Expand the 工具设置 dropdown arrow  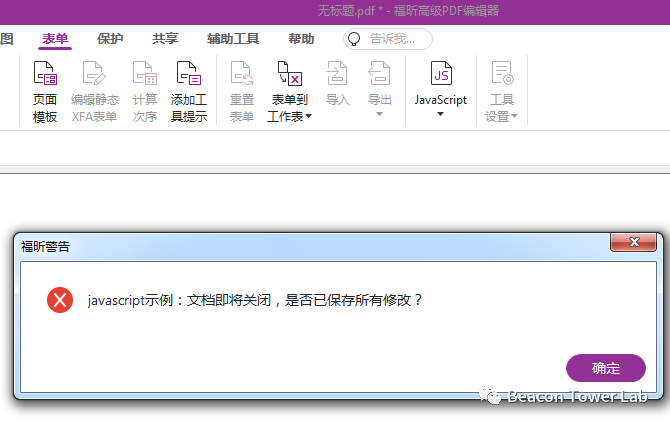(x=514, y=116)
